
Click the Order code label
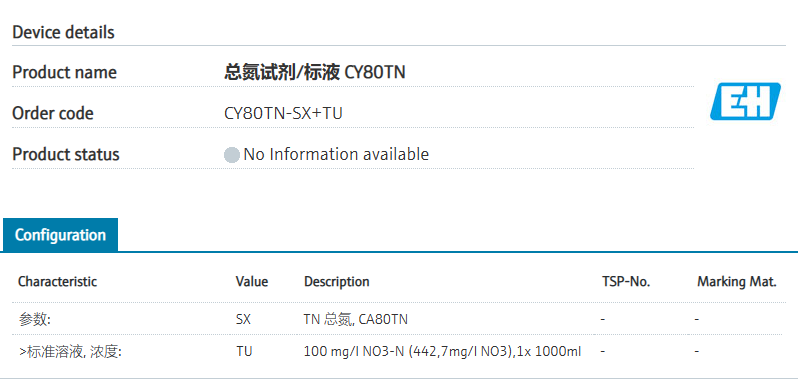point(53,113)
